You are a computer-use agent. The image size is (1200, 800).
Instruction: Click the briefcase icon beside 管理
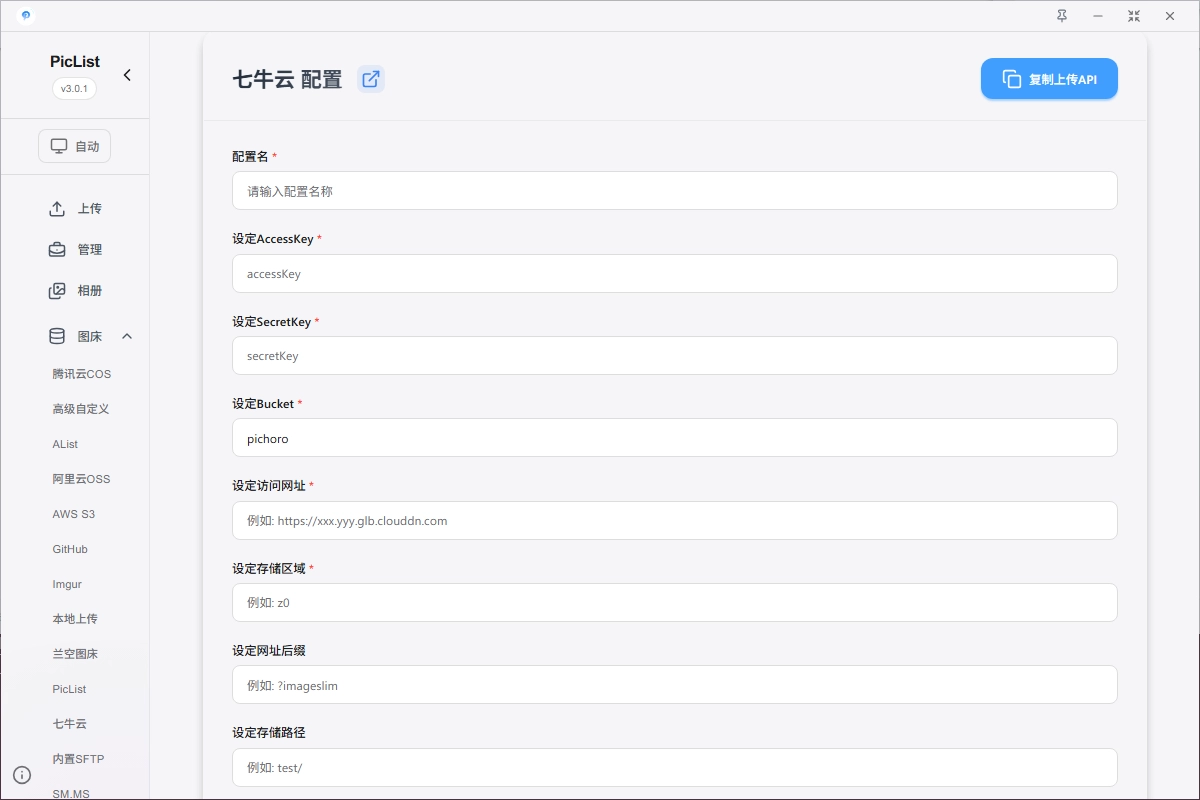pos(57,250)
